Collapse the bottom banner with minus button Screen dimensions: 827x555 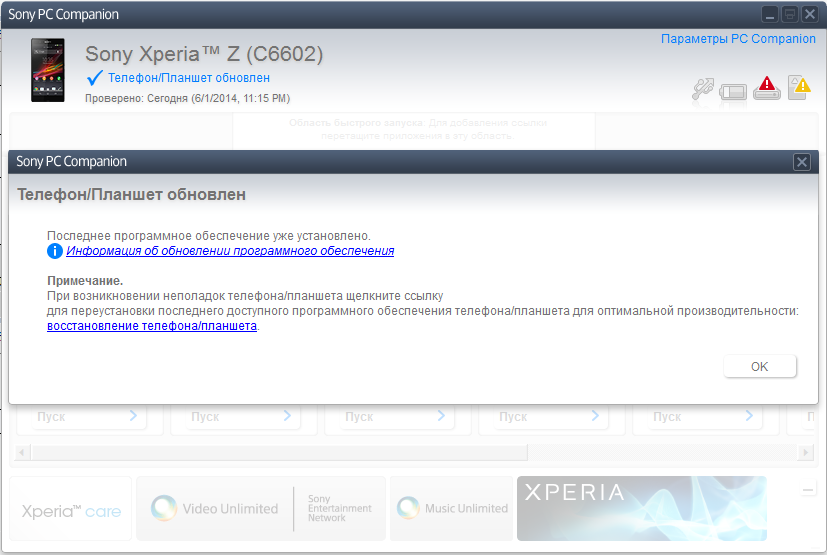coord(807,491)
